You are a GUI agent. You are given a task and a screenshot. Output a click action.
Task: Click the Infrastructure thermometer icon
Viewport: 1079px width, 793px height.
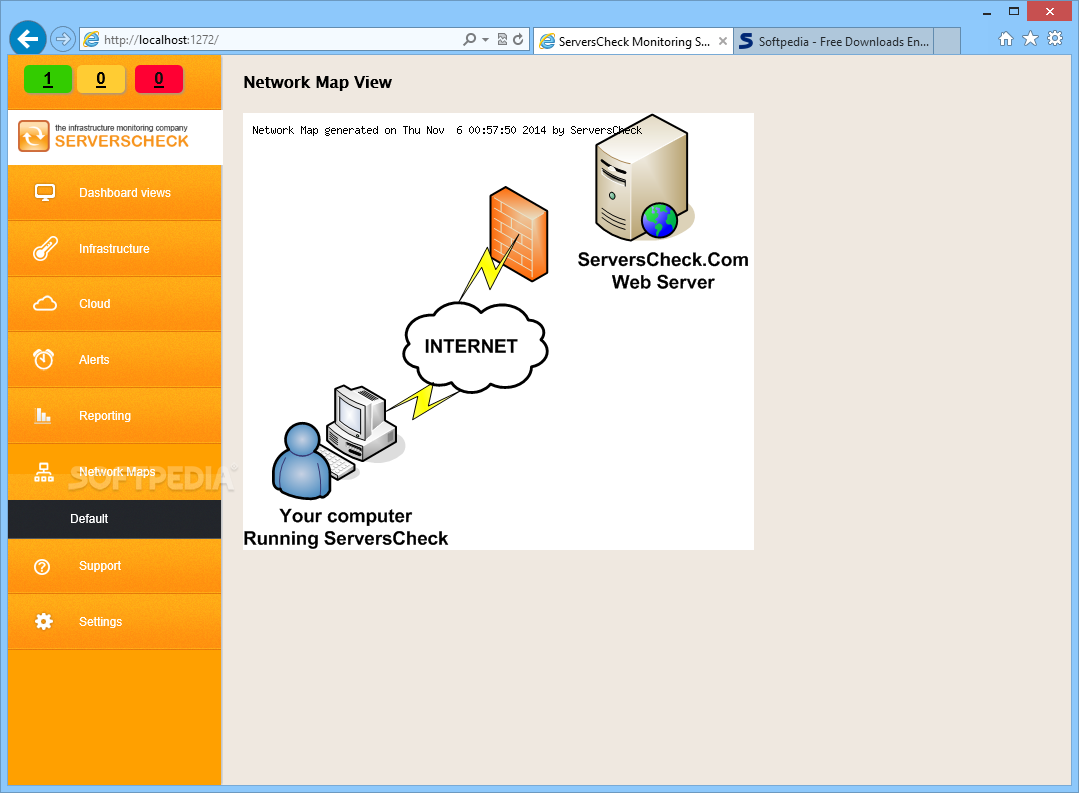coord(45,249)
